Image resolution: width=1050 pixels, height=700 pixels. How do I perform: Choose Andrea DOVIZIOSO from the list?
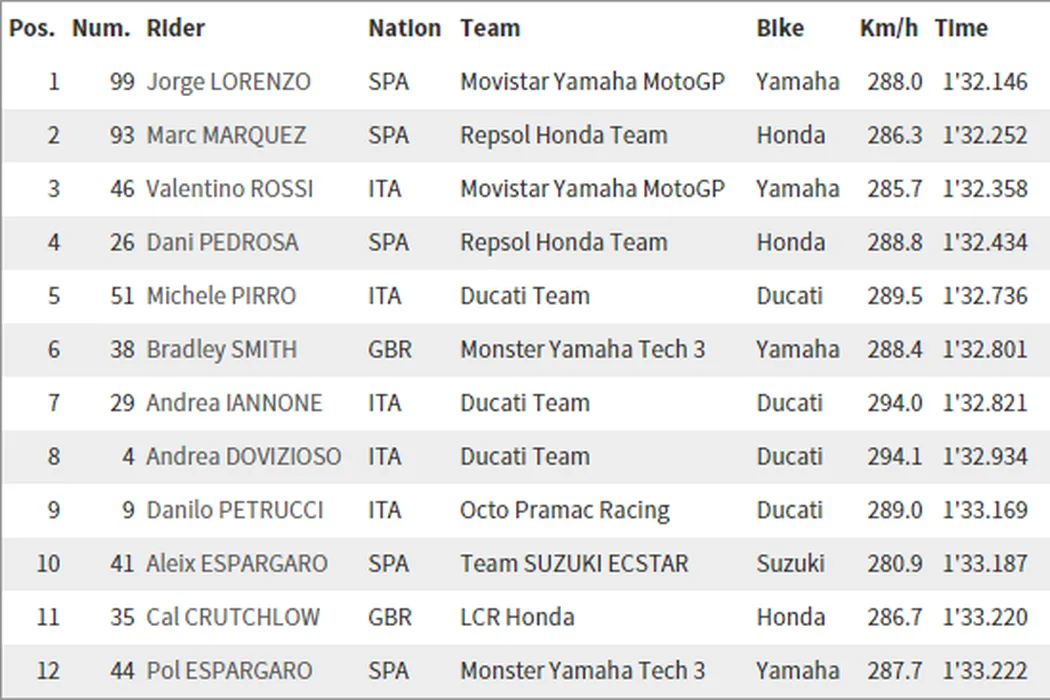(x=243, y=457)
